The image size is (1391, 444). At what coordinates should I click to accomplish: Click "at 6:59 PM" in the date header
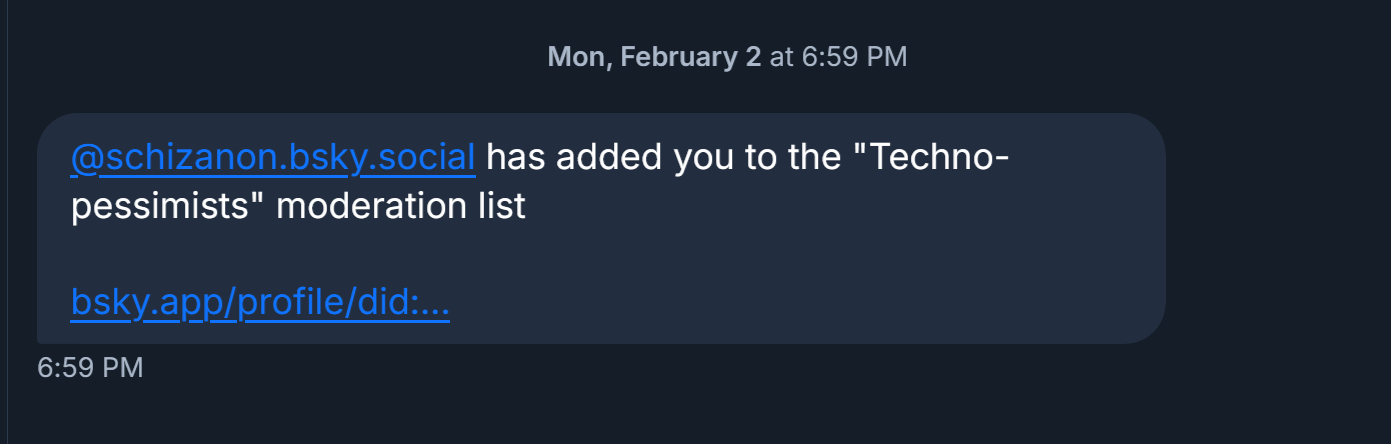(838, 57)
